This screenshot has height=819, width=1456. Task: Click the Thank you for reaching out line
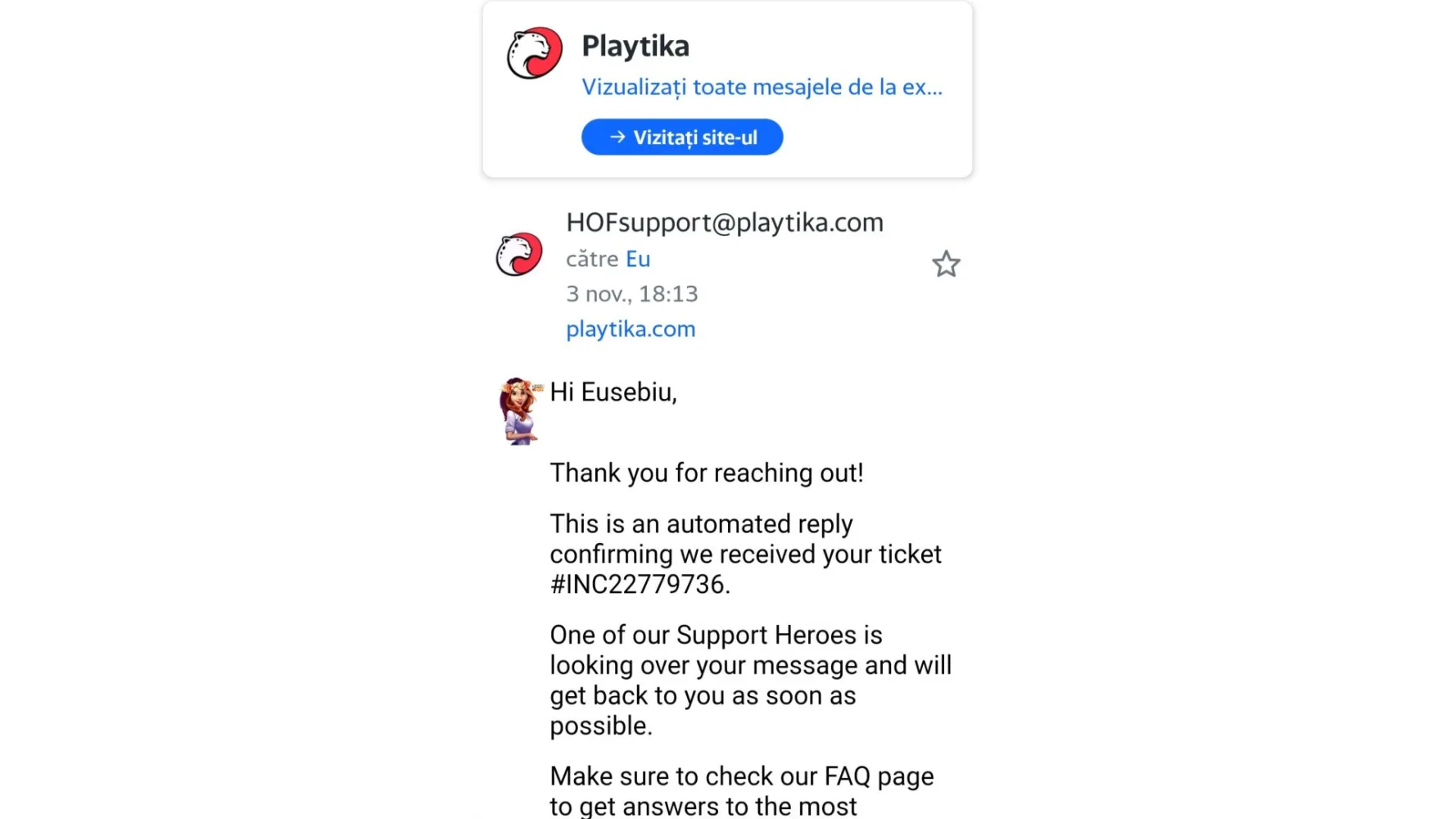[707, 473]
